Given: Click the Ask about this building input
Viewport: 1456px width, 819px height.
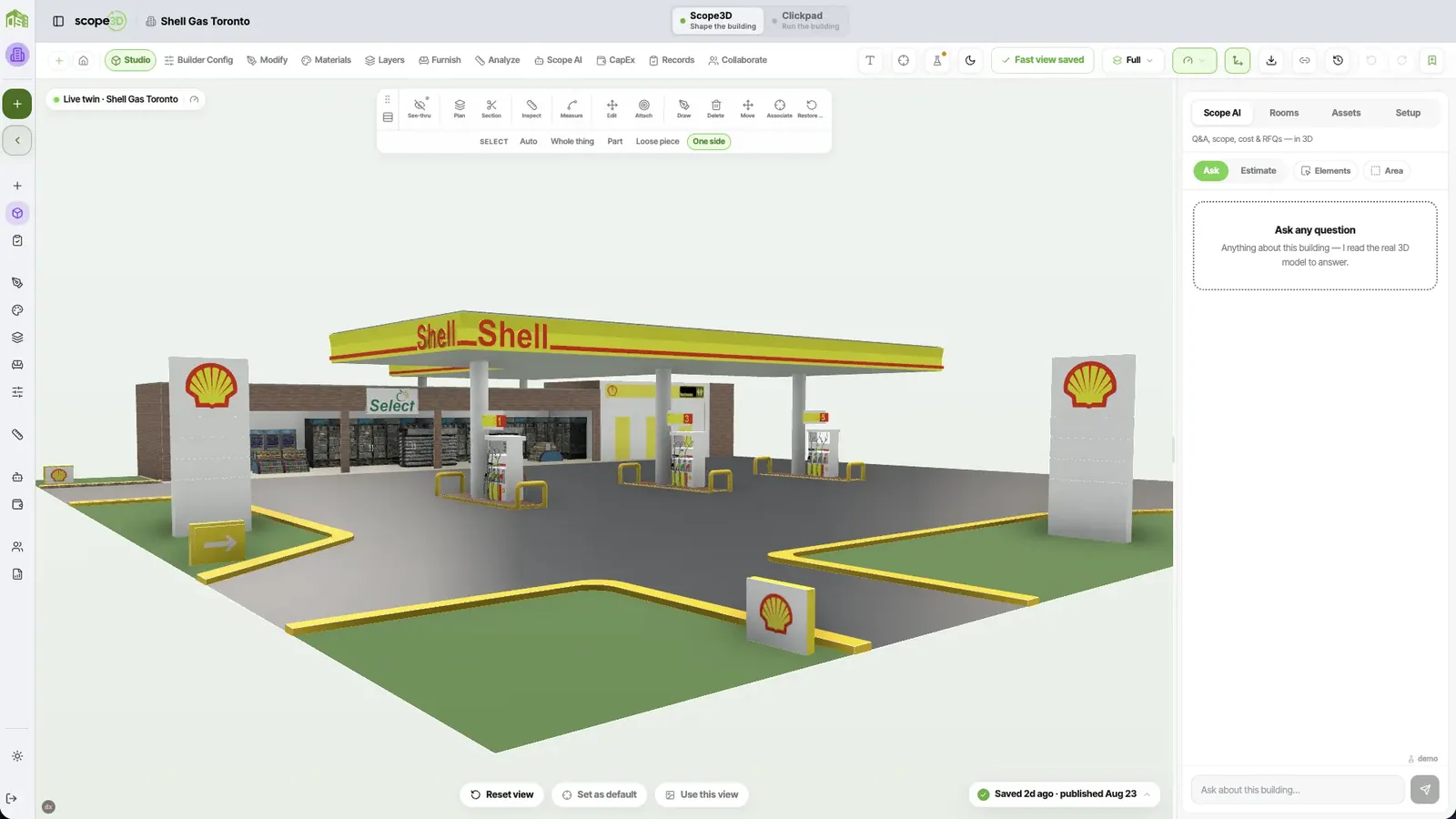Looking at the screenshot, I should click(1298, 790).
